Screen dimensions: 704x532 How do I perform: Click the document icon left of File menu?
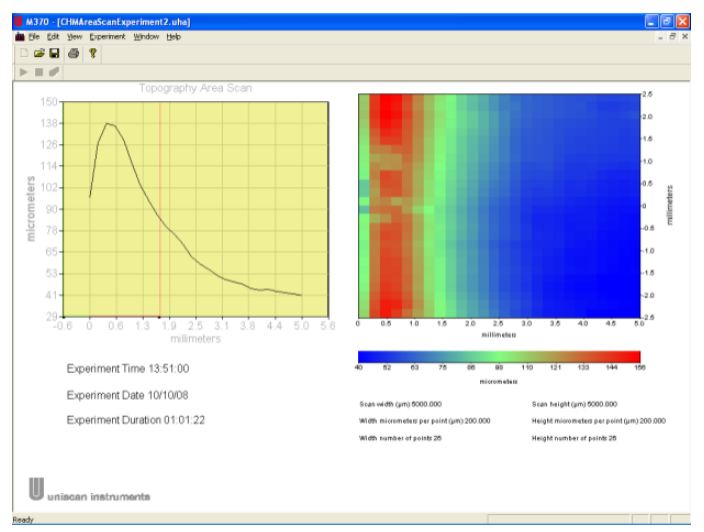(x=19, y=36)
